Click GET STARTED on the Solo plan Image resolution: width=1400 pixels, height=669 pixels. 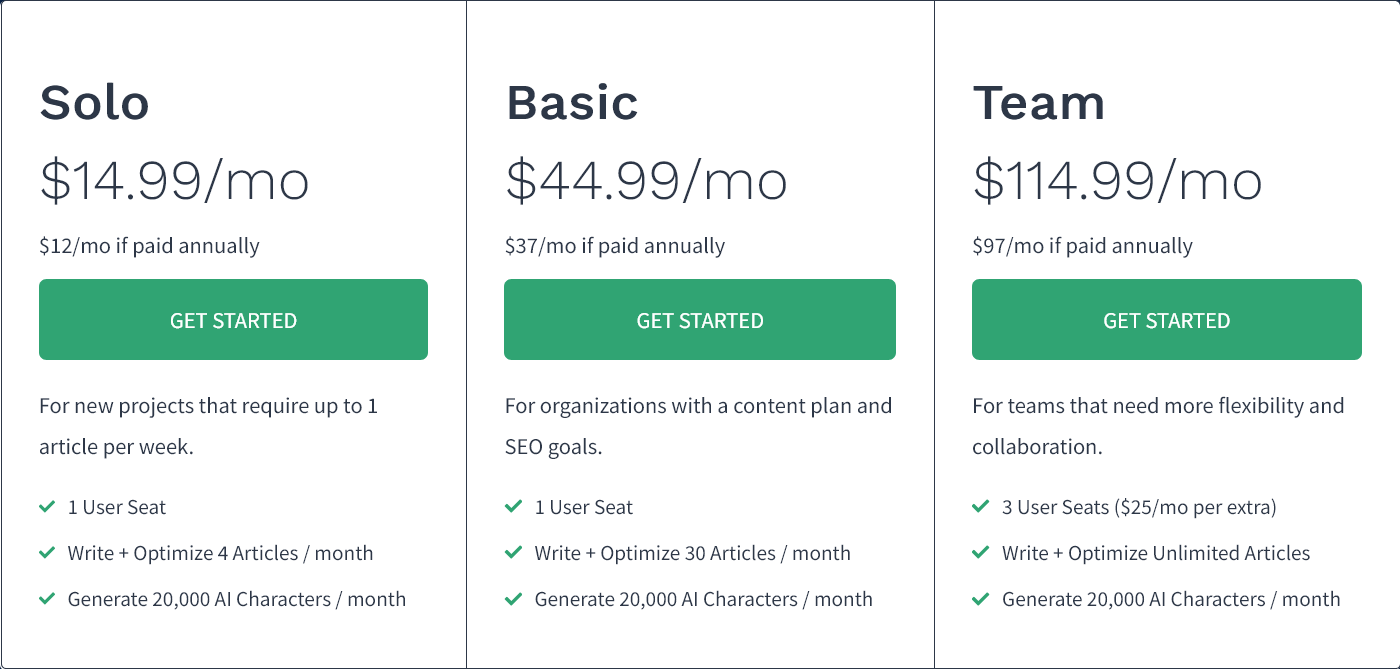tap(233, 319)
